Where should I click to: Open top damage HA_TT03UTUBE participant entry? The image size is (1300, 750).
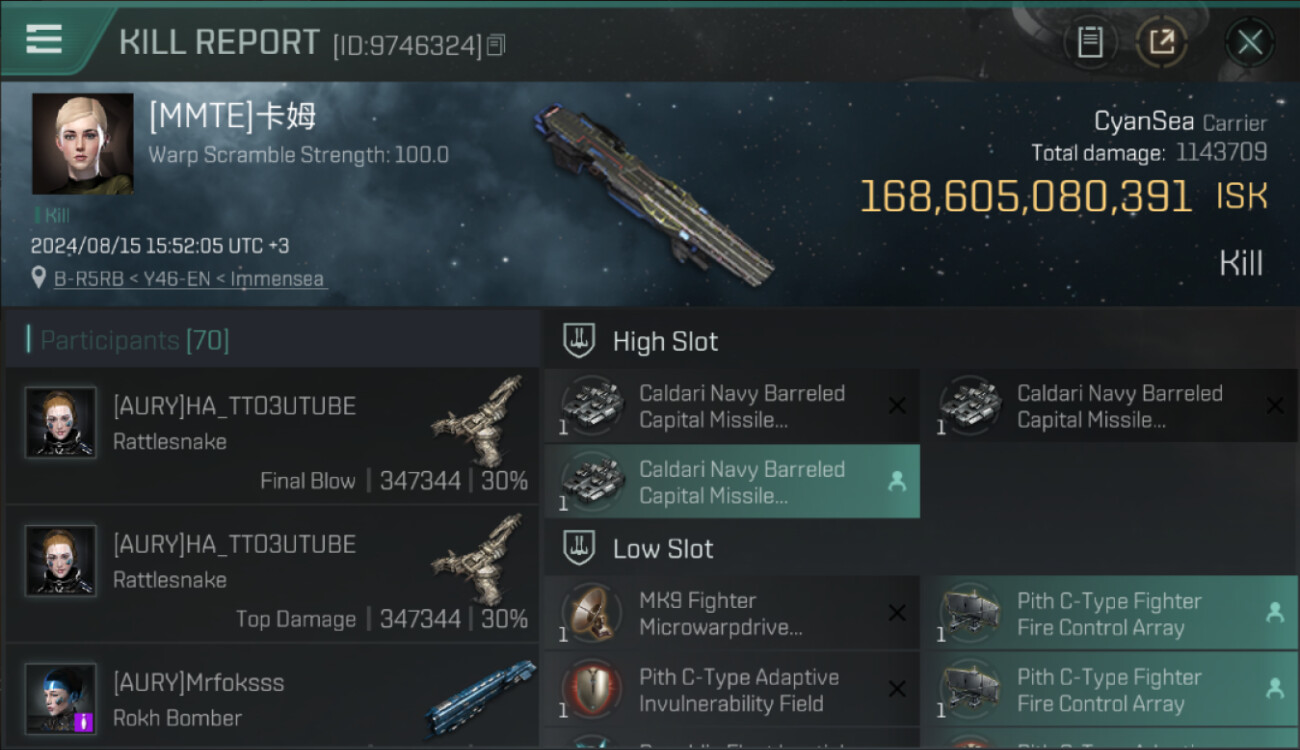coord(272,574)
